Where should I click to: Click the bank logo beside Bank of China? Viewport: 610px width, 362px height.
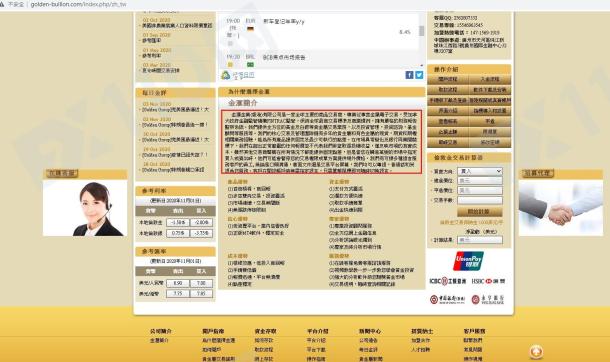tap(488, 299)
